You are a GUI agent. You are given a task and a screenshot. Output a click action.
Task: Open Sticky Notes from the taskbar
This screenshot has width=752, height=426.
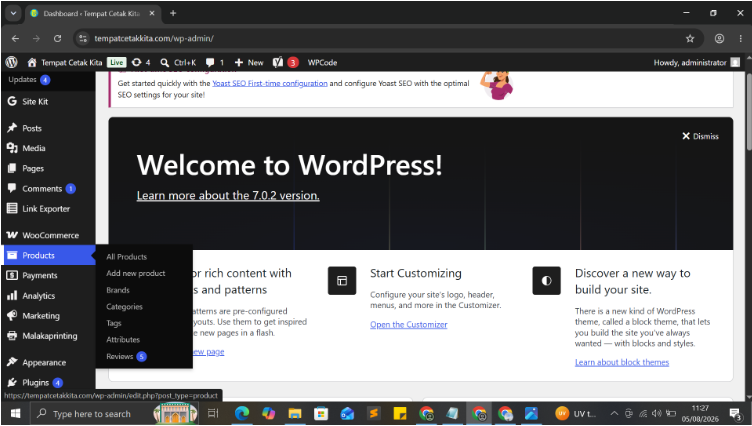[x=400, y=414]
